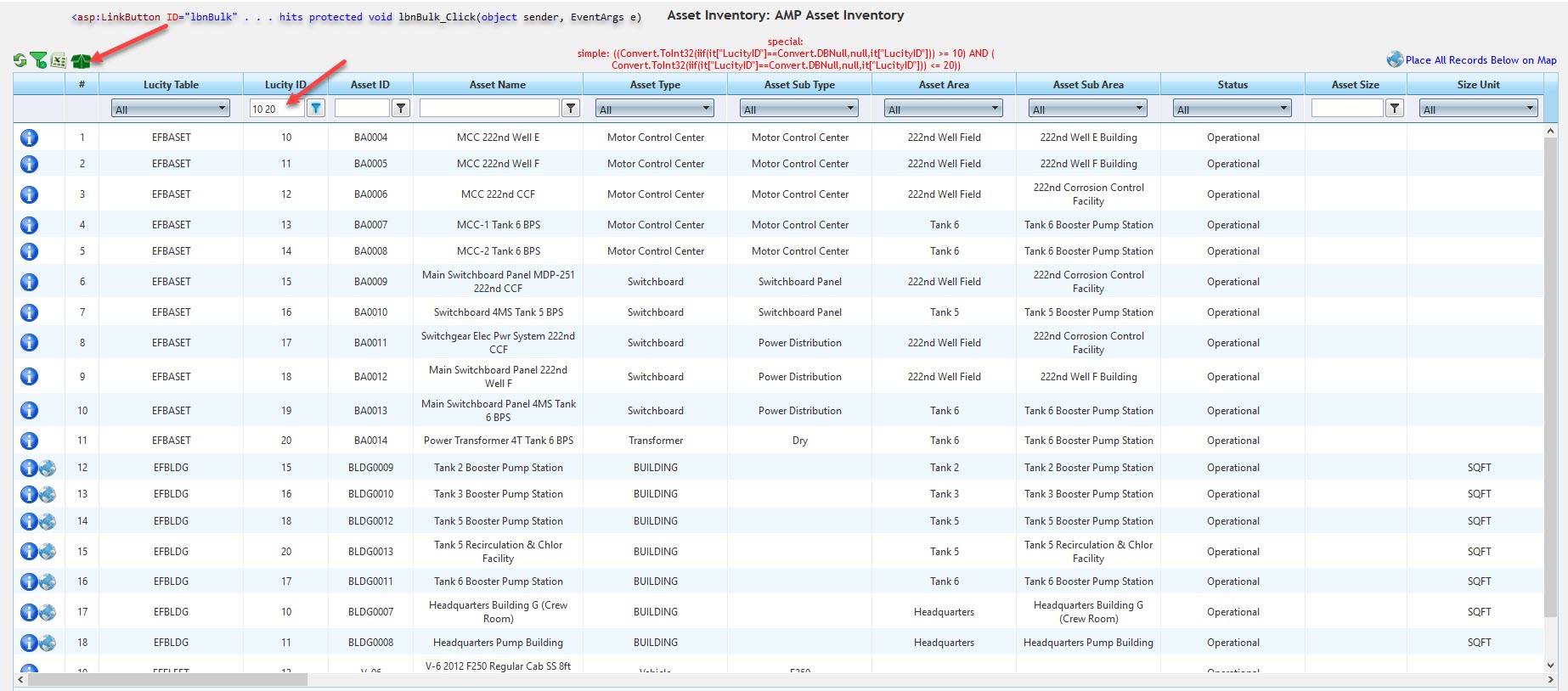This screenshot has width=1568, height=691.
Task: Open info for asset BA0006
Action: [29, 194]
